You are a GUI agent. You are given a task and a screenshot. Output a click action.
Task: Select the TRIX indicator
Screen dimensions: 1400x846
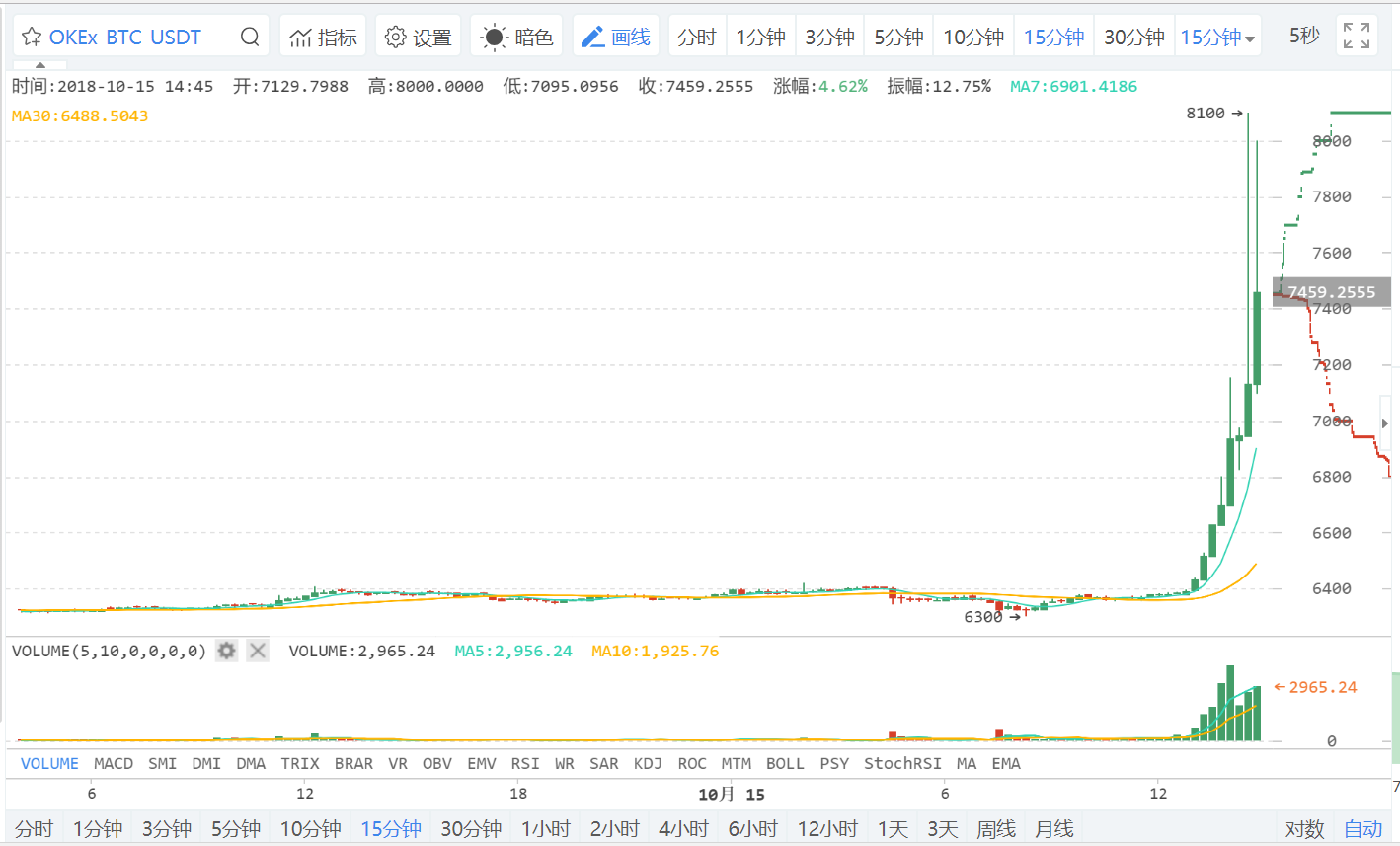coord(300,764)
